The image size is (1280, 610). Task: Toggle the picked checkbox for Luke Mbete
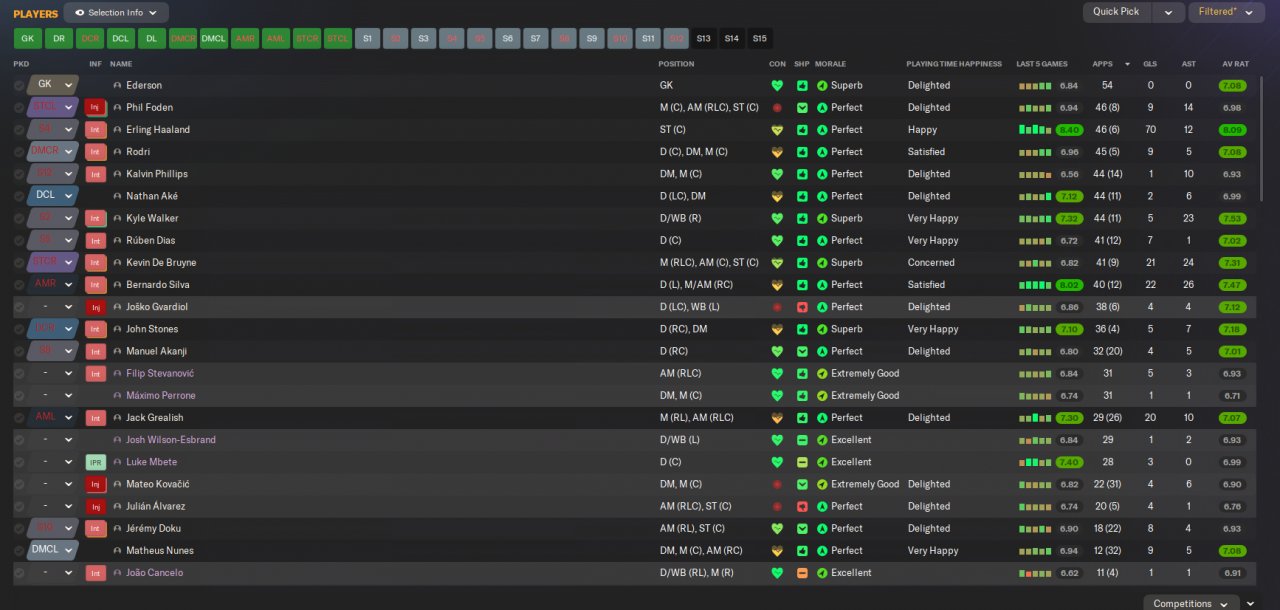pos(19,462)
